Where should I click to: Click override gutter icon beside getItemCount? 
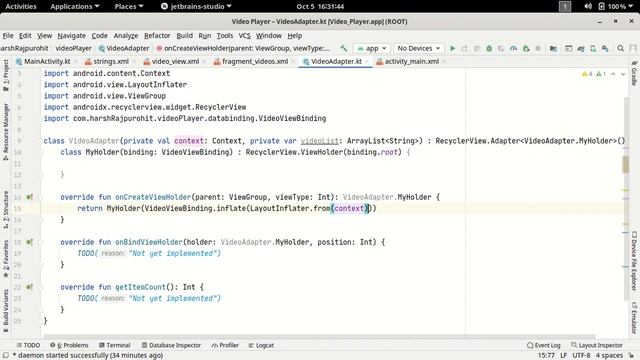click(29, 287)
